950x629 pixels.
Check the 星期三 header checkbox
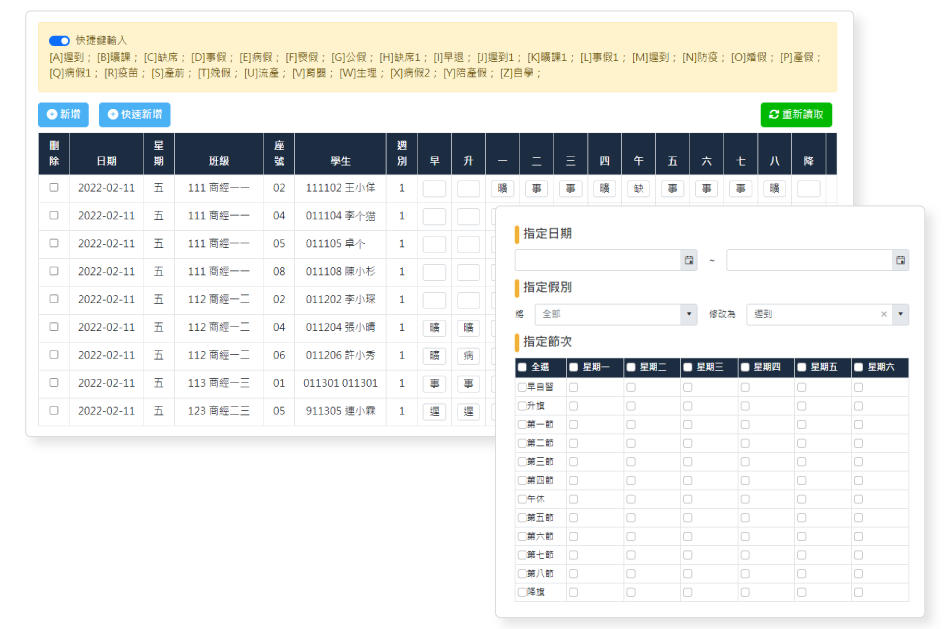688,367
